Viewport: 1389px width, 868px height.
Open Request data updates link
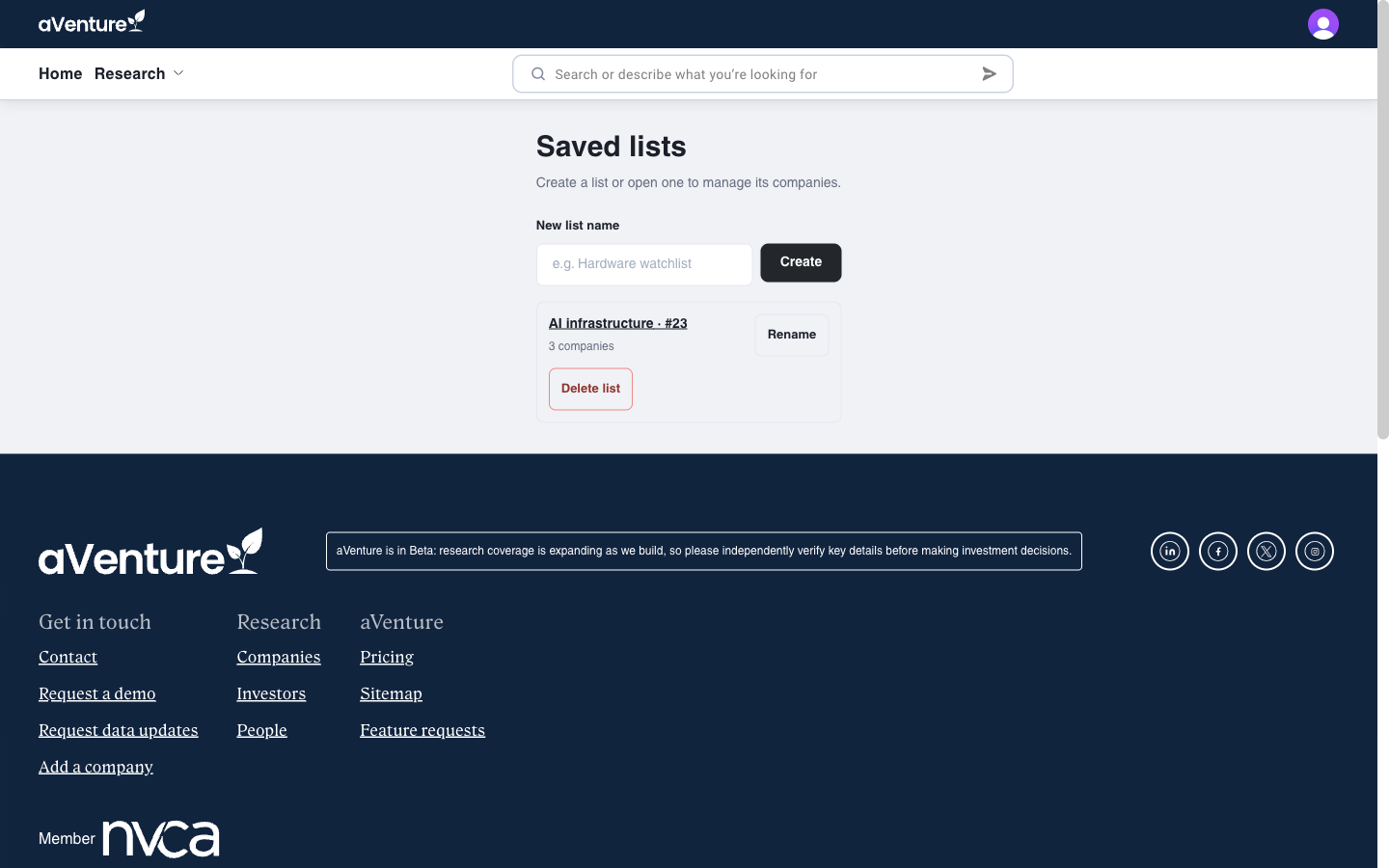[x=118, y=730]
